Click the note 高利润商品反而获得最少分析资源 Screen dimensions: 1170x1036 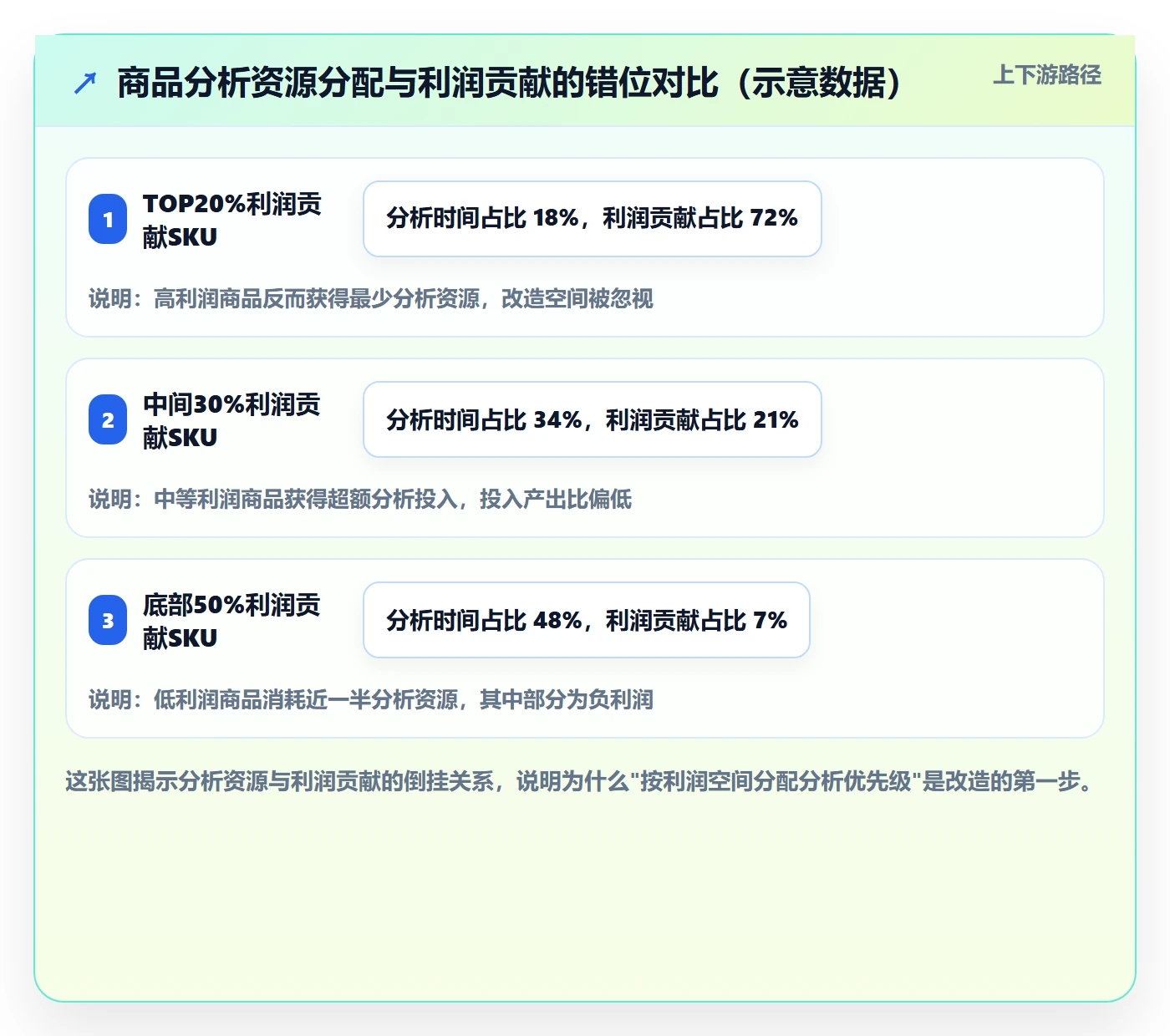(x=371, y=298)
